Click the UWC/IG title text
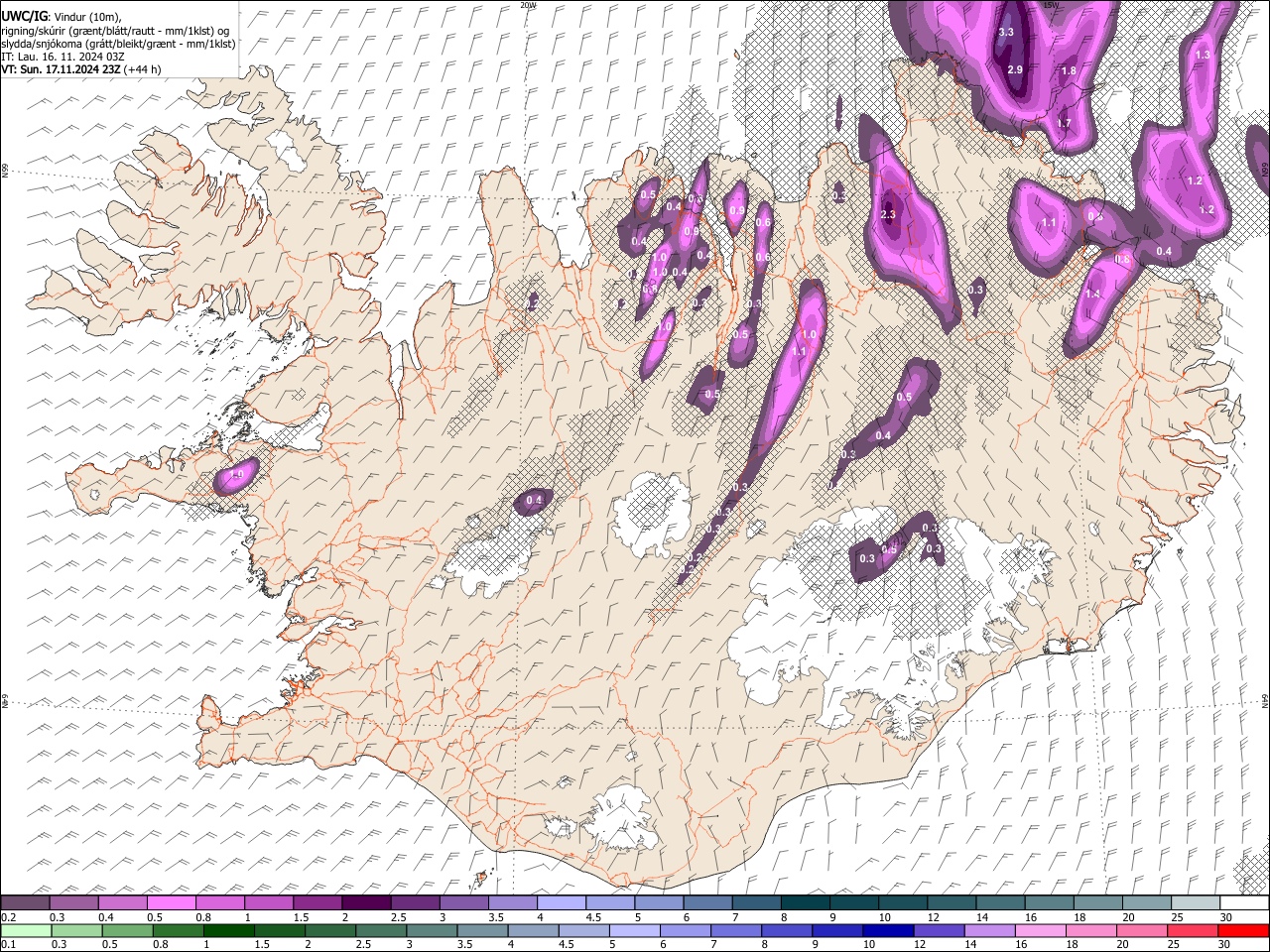 tap(24, 17)
